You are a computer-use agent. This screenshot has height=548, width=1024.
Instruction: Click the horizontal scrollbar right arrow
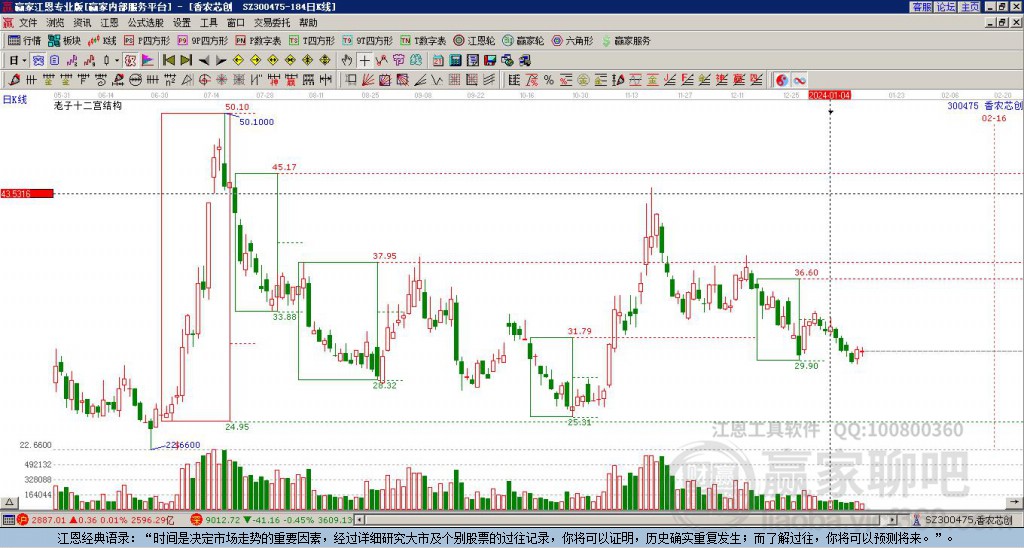click(x=892, y=520)
